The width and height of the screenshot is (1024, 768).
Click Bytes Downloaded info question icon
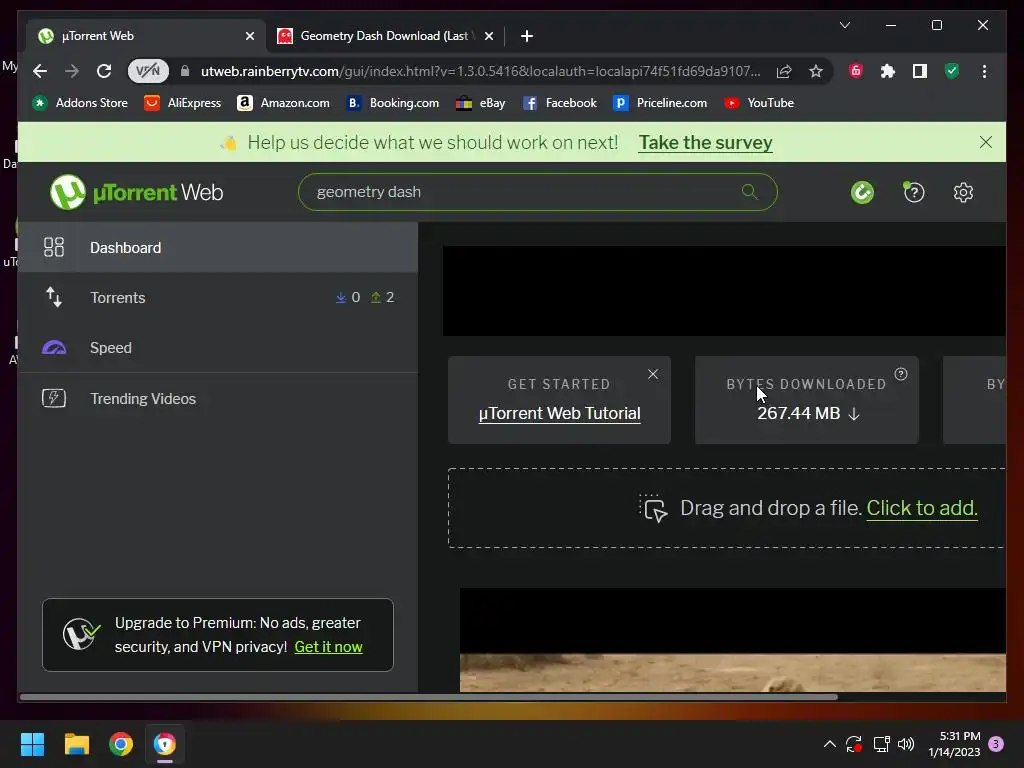pos(901,374)
